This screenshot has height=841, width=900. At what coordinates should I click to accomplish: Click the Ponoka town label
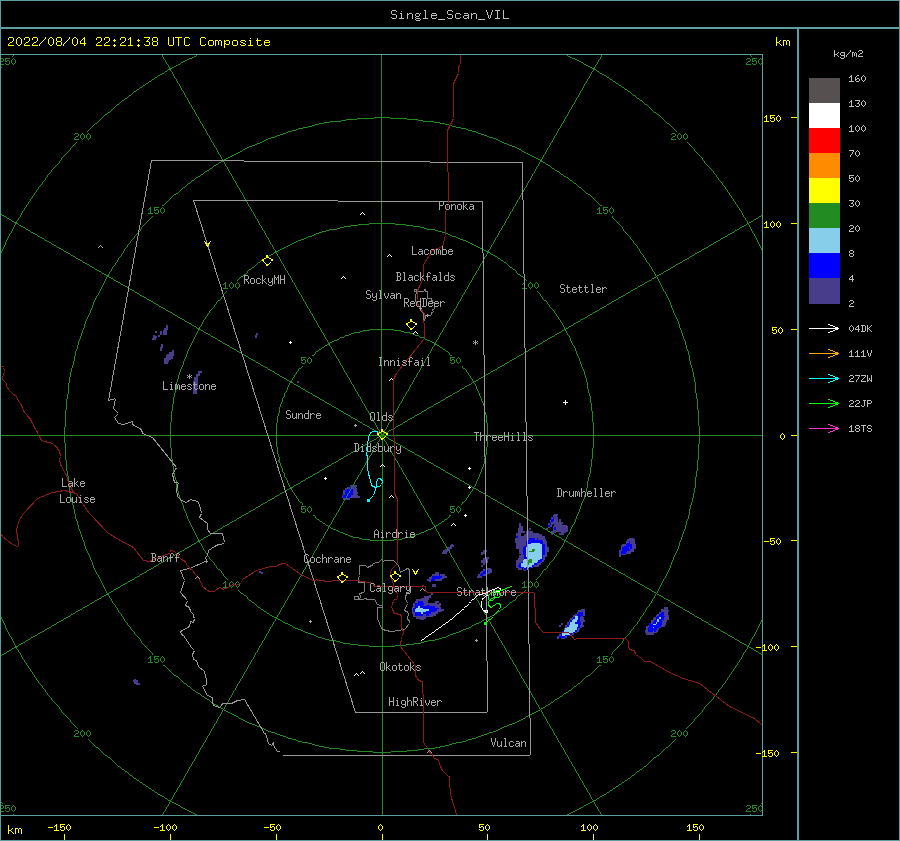pos(456,206)
